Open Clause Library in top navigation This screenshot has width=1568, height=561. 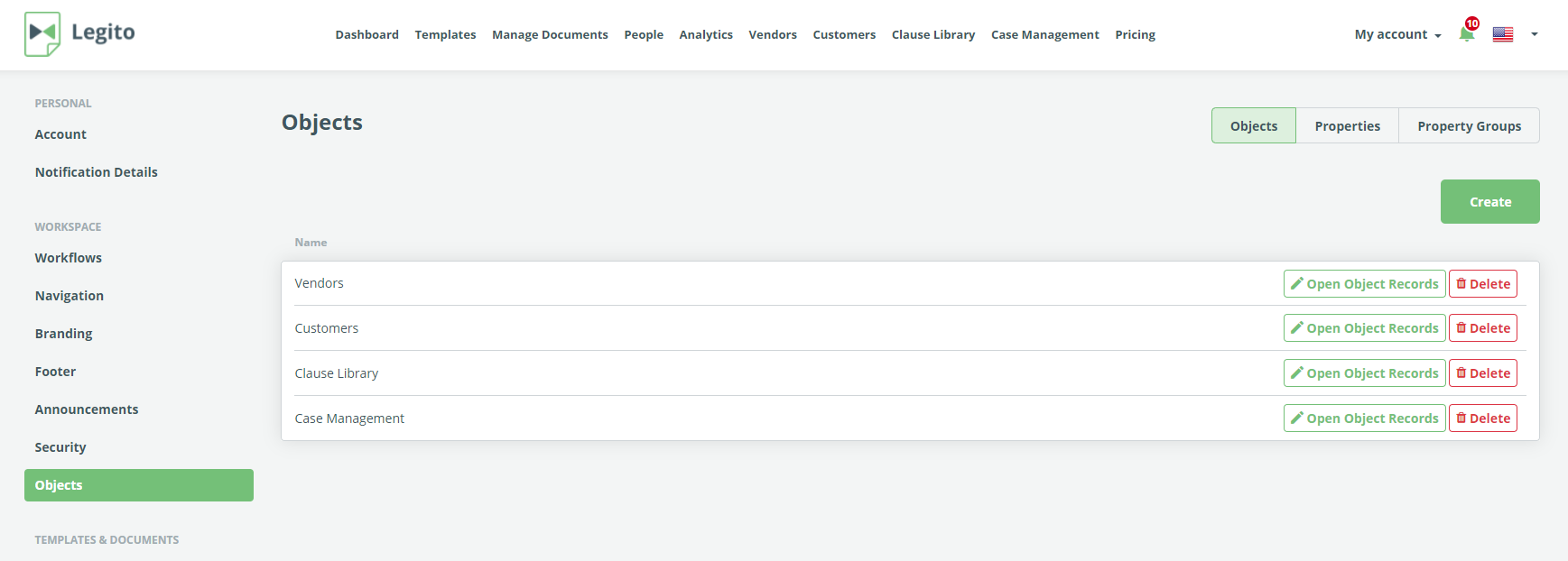click(932, 34)
